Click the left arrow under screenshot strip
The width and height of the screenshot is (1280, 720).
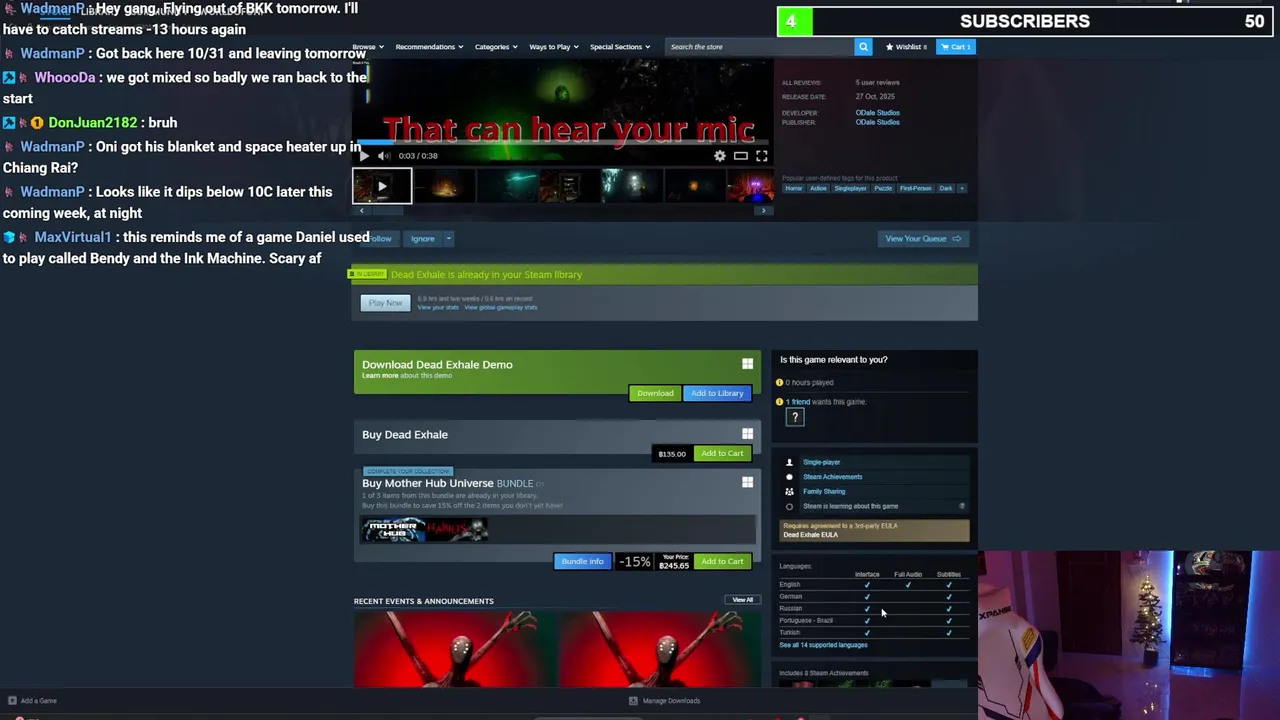pos(362,211)
